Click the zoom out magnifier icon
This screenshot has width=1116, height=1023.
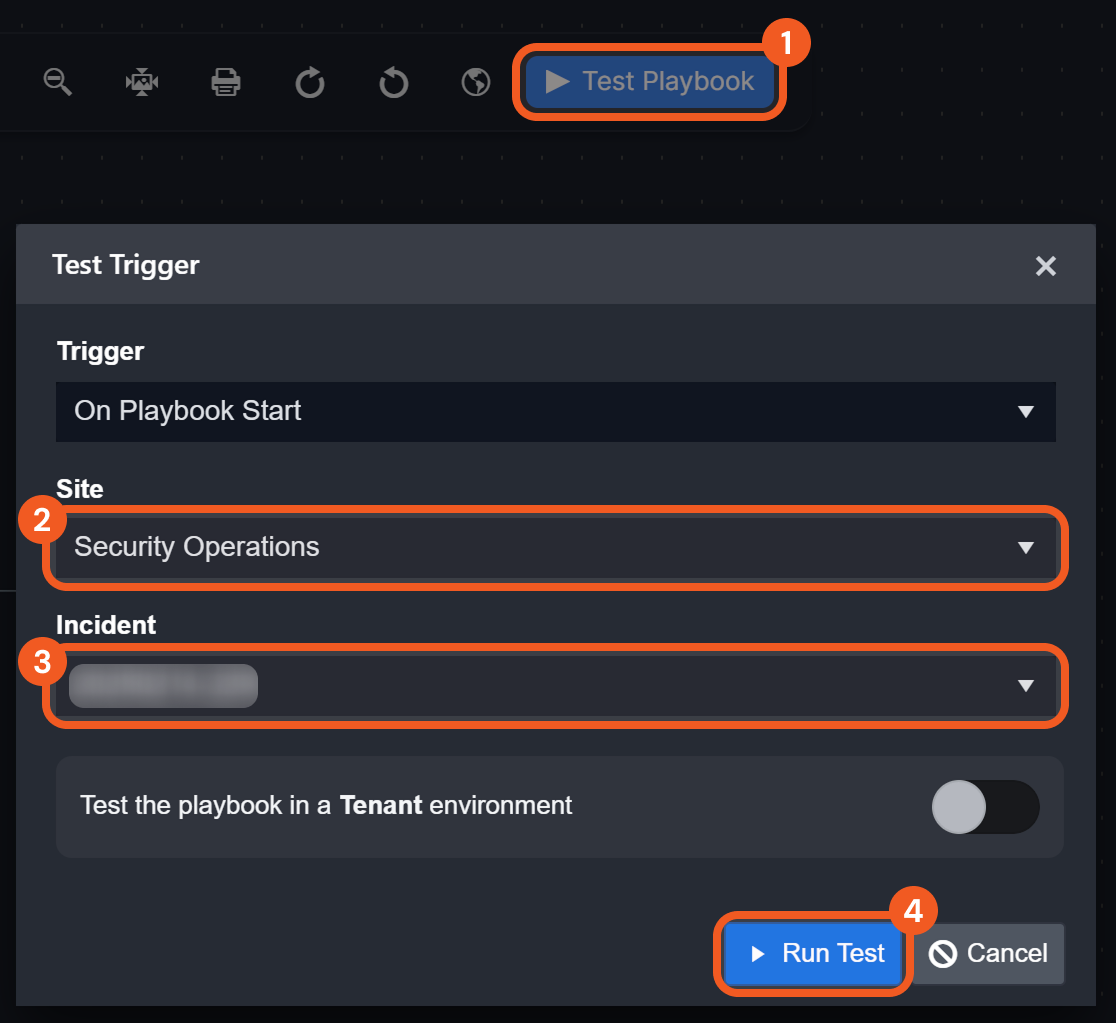pos(58,82)
